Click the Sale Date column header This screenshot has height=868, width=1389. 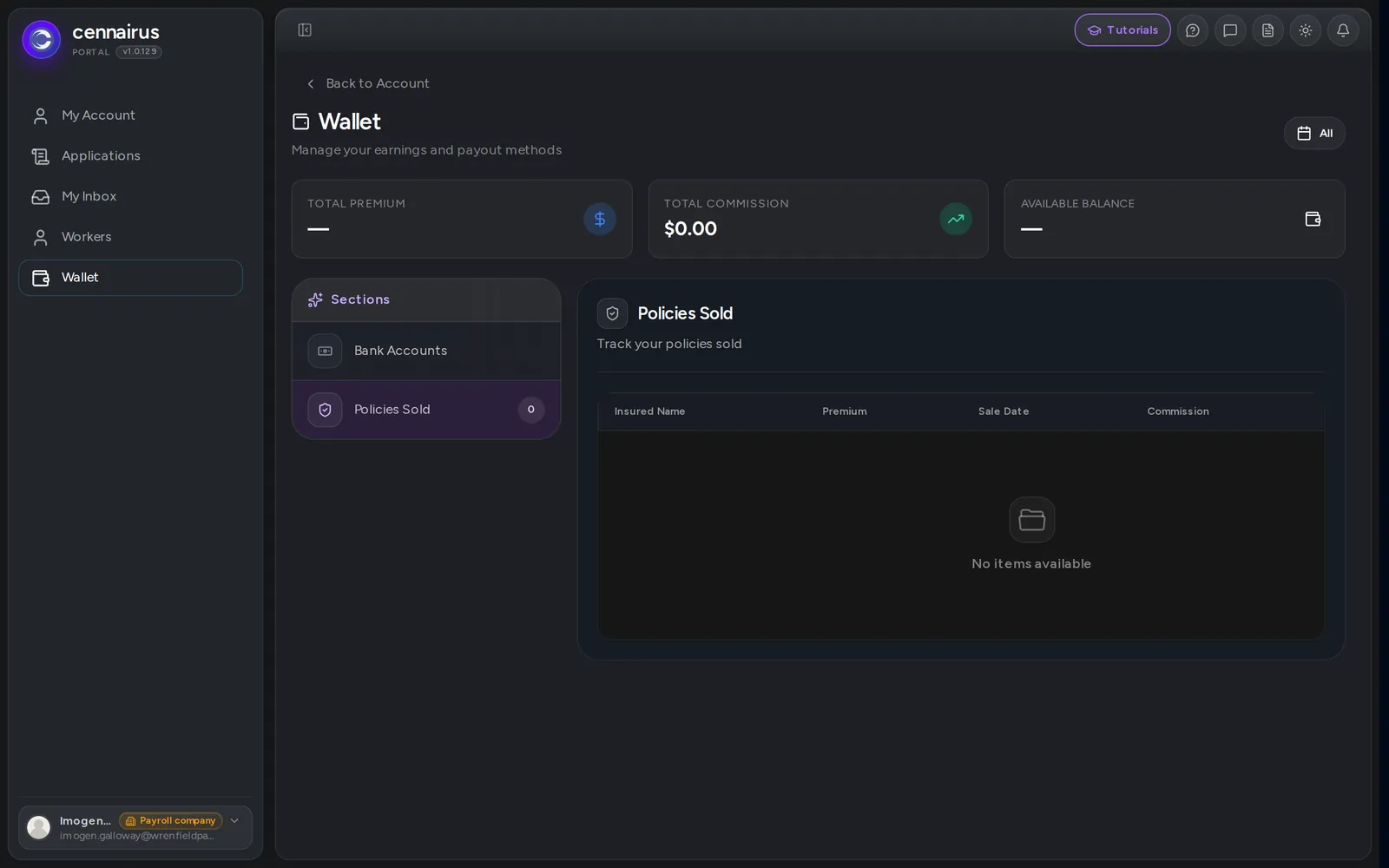click(1004, 411)
